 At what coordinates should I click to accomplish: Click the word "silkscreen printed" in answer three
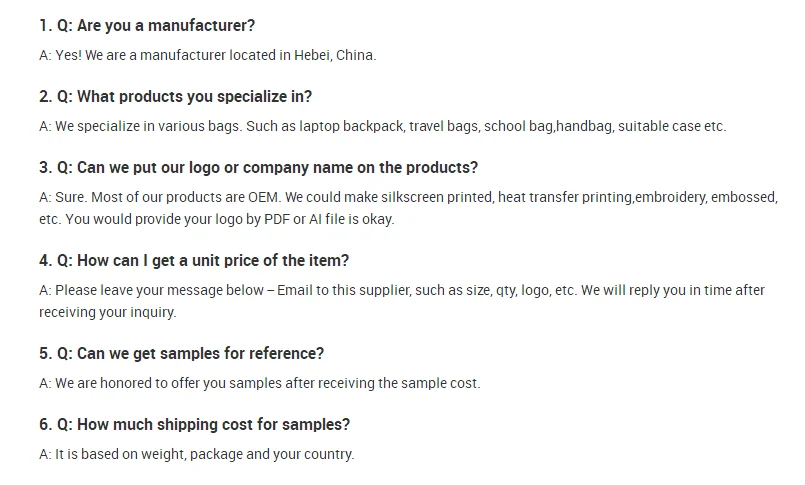pyautogui.click(x=437, y=198)
